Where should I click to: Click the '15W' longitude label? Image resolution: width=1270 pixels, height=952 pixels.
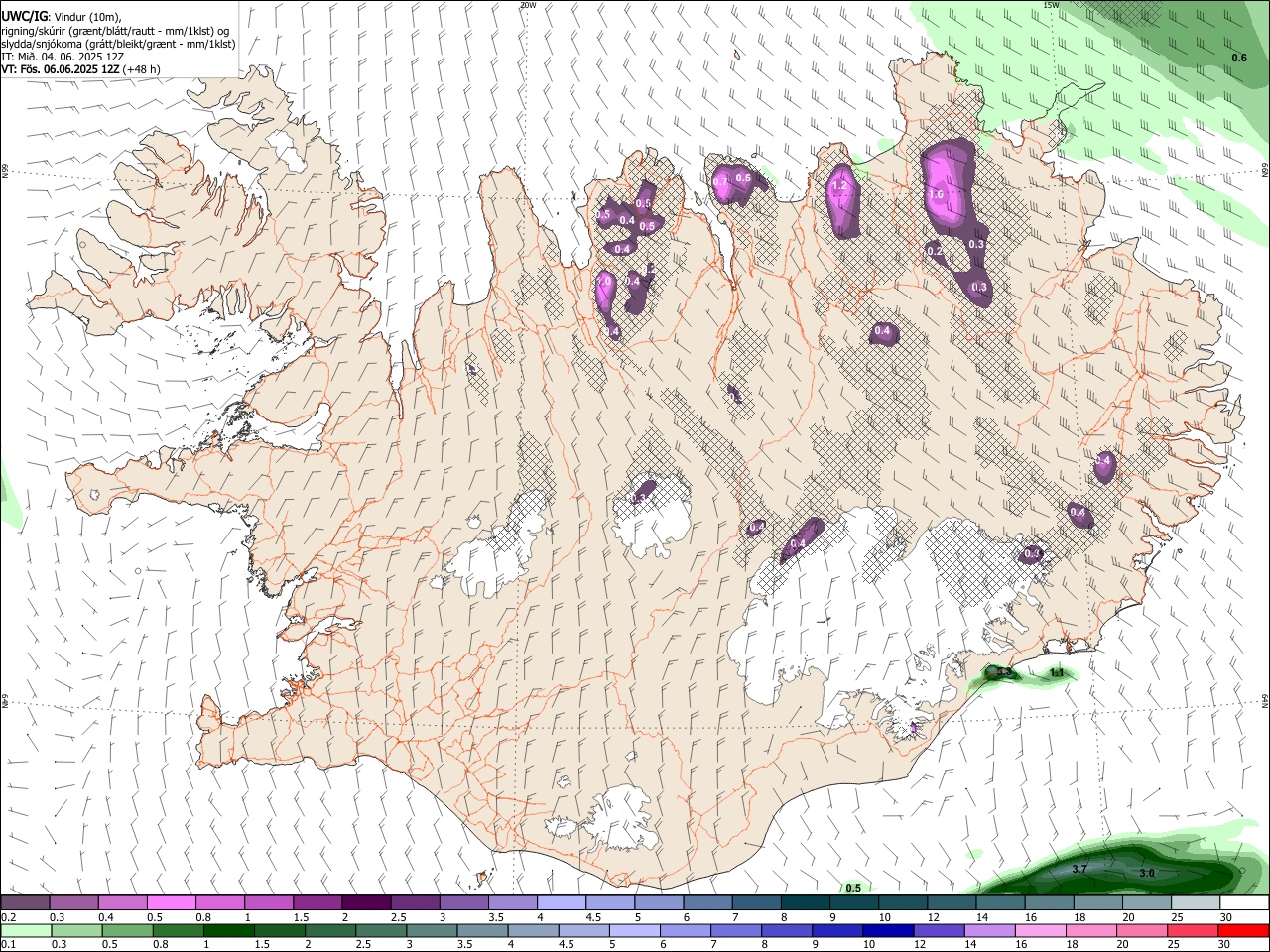(1051, 4)
